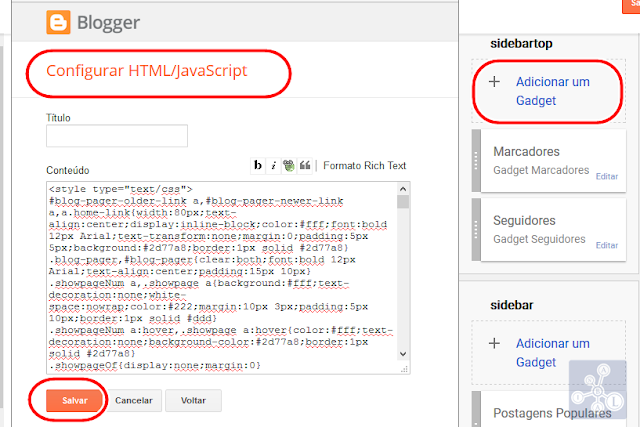Click the content scrollbar down arrow
Screen dimensions: 640x427
pos(403,354)
